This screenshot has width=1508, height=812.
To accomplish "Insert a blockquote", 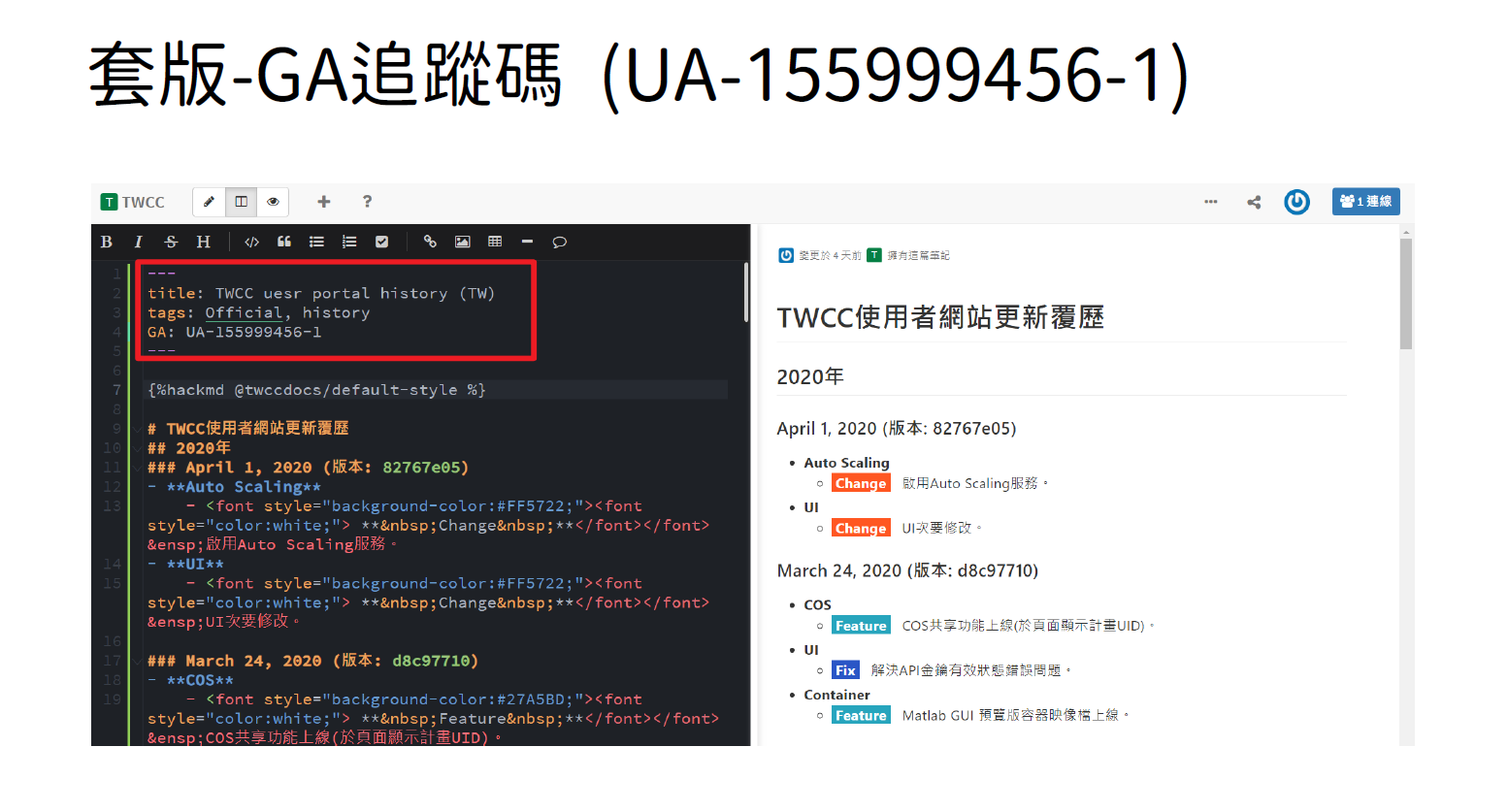I will coord(284,242).
